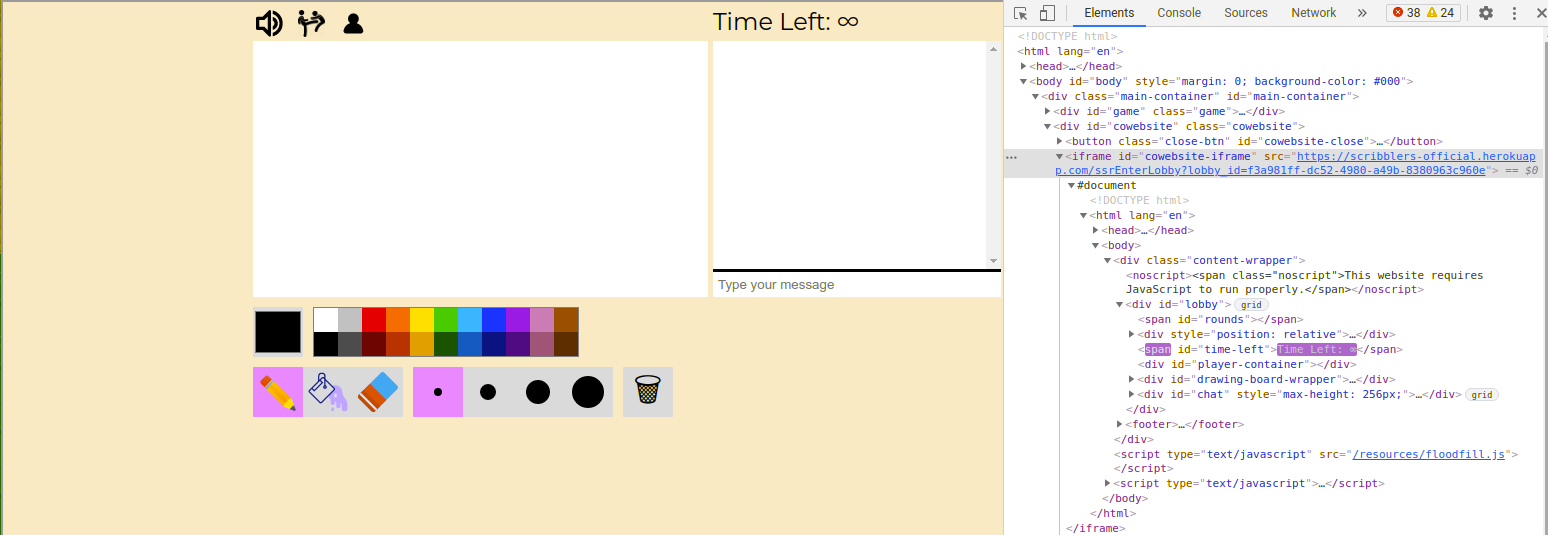
Task: Click the grid badge next to chat div
Action: [x=1481, y=395]
